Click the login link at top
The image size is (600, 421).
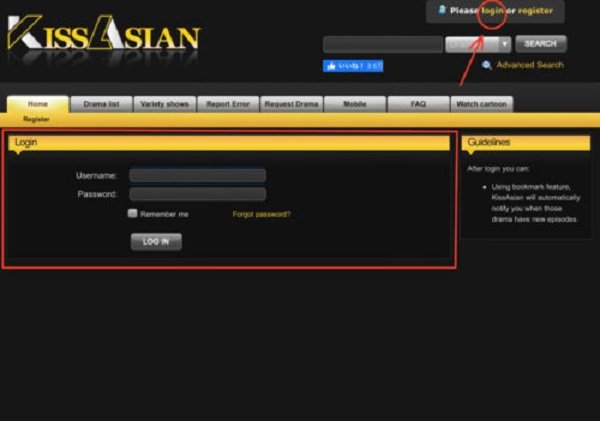click(492, 11)
